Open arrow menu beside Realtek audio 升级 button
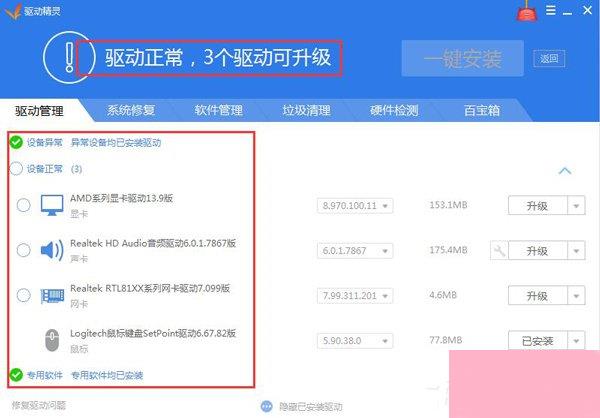Screen dimensions: 600x418 pos(576,251)
